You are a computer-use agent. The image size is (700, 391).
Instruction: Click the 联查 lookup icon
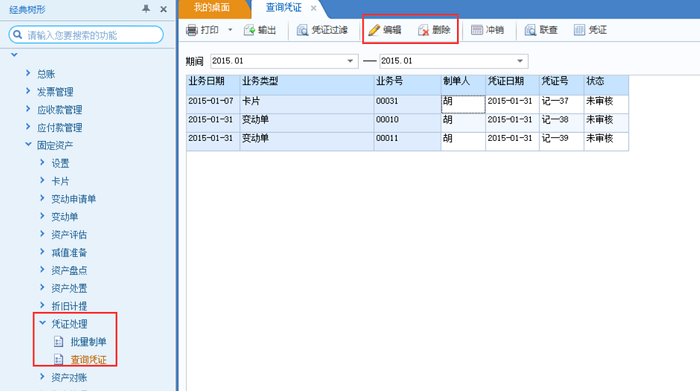(530, 30)
